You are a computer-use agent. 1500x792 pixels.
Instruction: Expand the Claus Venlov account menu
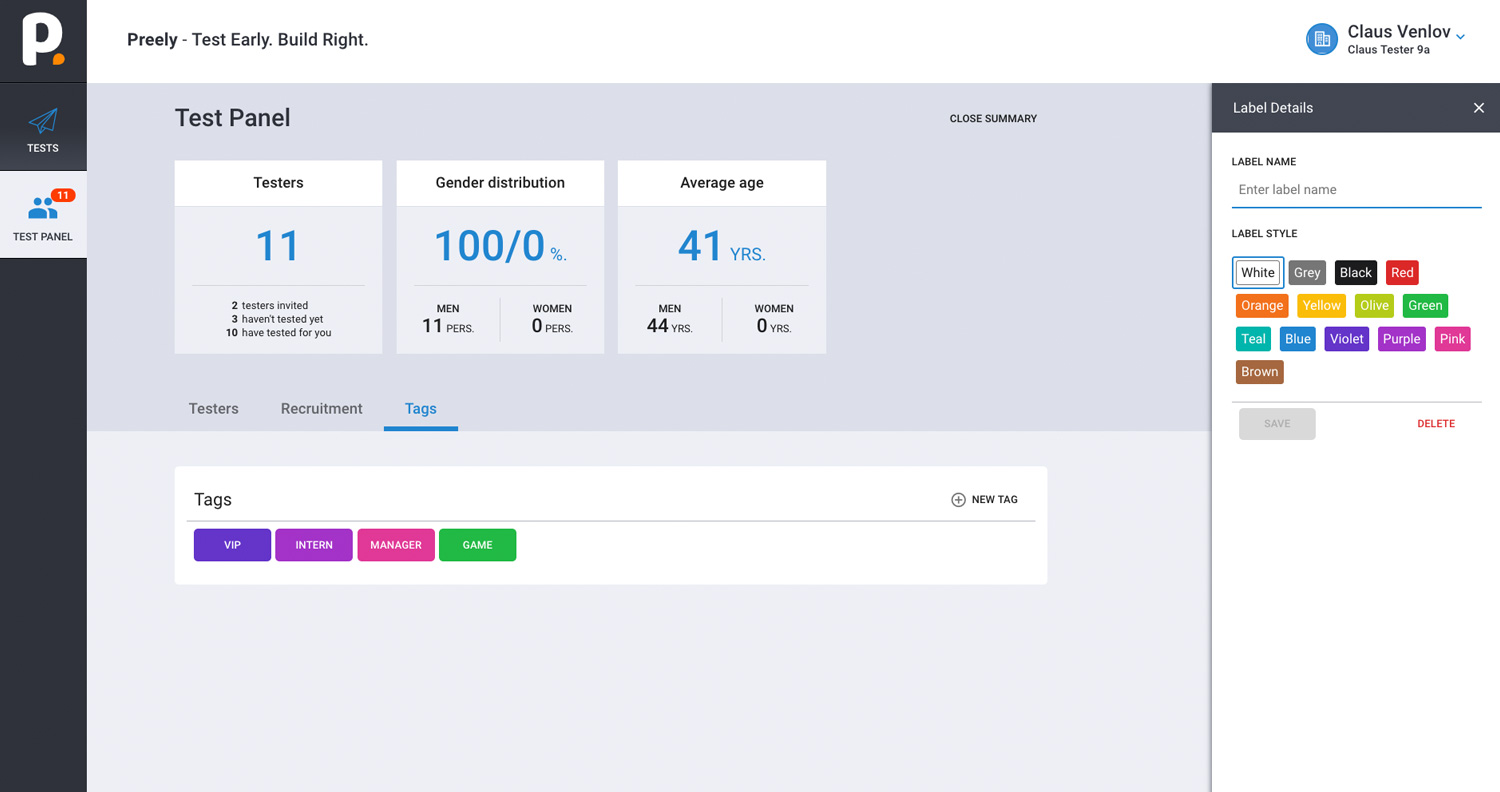pyautogui.click(x=1460, y=37)
